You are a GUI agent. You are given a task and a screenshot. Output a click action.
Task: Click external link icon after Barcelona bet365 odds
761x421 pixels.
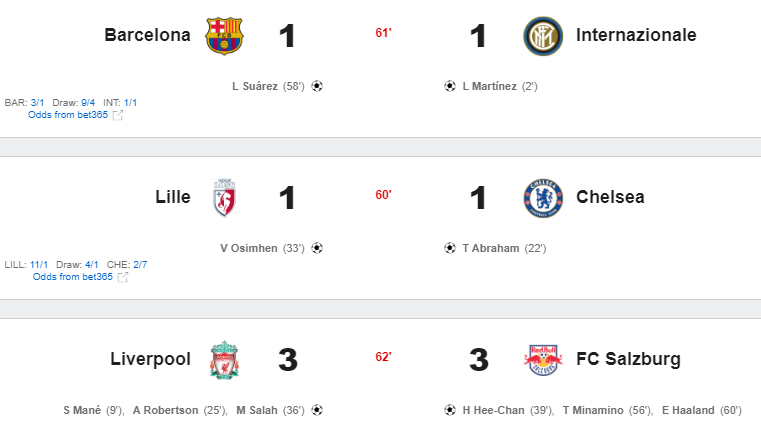point(118,115)
